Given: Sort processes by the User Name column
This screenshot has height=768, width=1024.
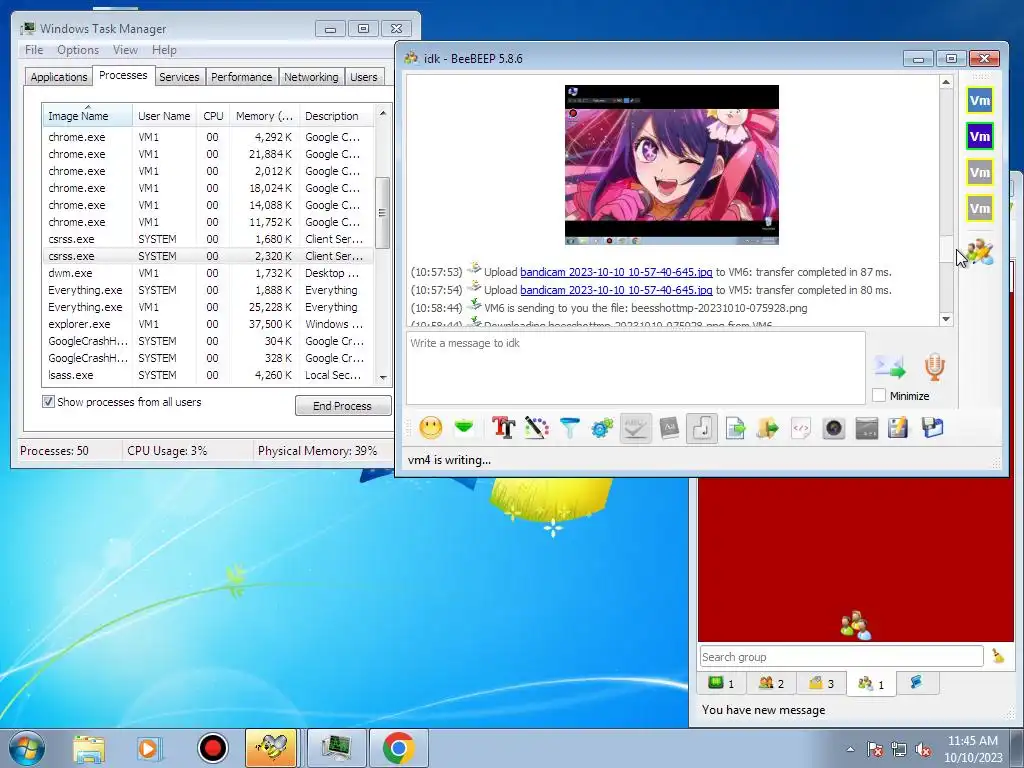Looking at the screenshot, I should point(164,116).
